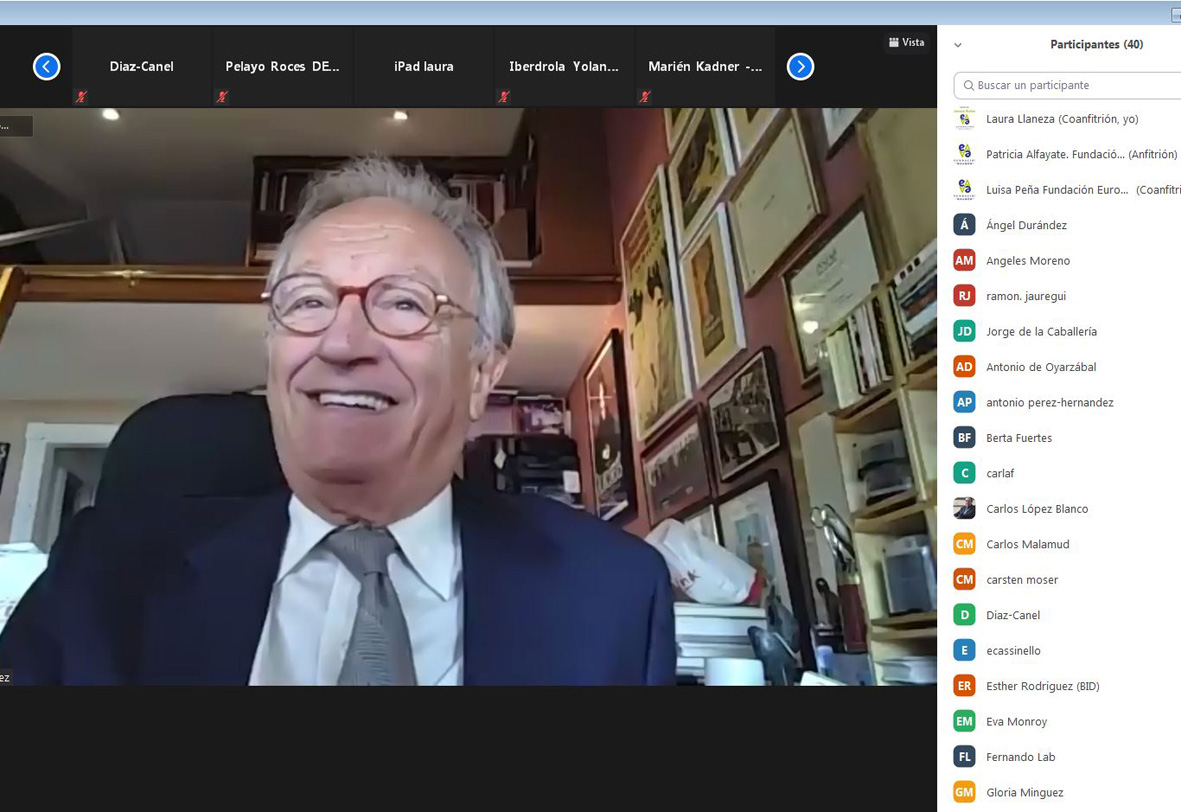
Task: Select the iPad laura video thumbnail
Action: point(423,67)
